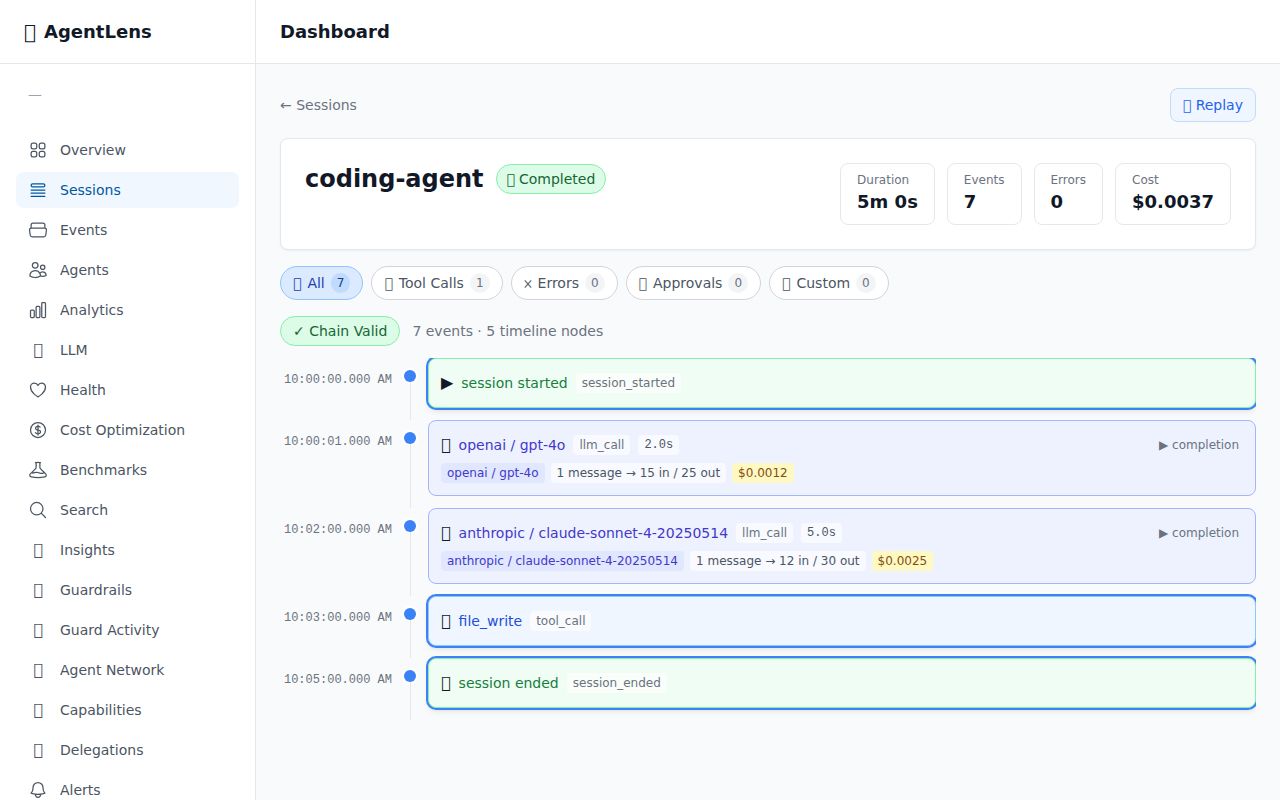Click timeline dot at 10:00:00.000 AM
Screen dimensions: 1280x800
pos(410,376)
